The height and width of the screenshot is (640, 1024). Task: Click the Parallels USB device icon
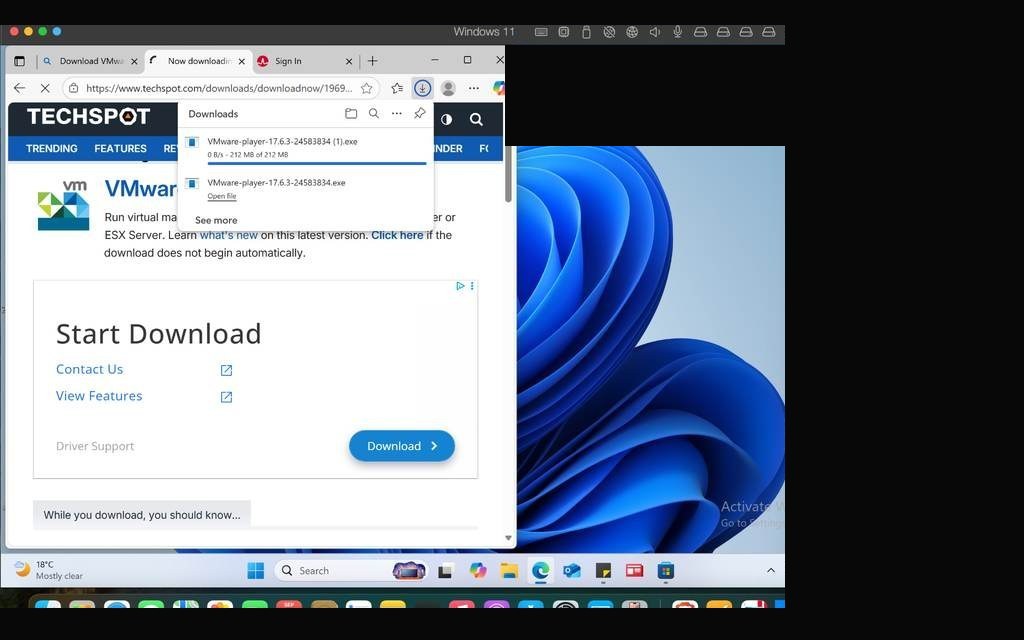coord(586,31)
